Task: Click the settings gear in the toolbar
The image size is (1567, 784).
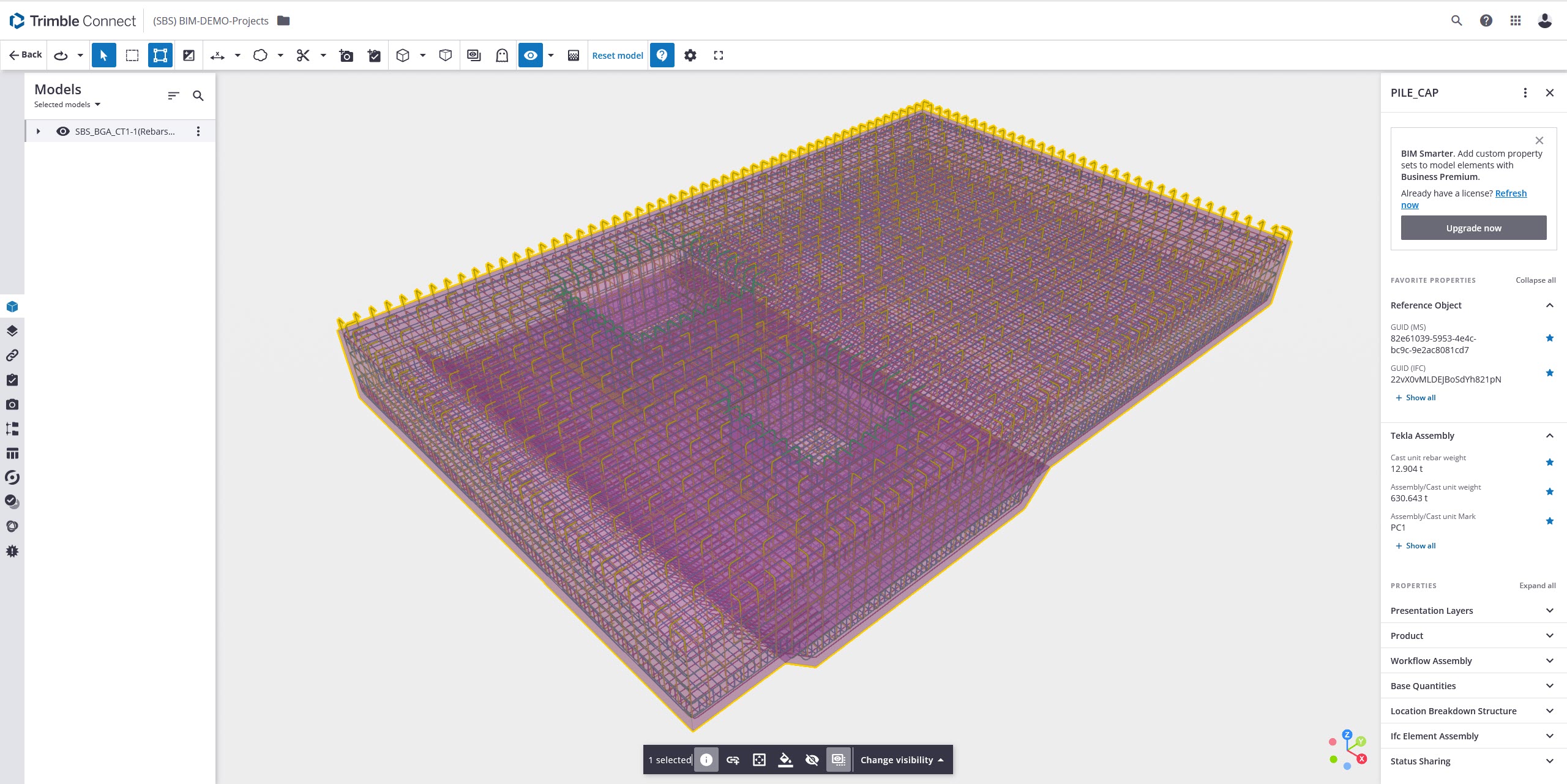Action: pos(690,55)
